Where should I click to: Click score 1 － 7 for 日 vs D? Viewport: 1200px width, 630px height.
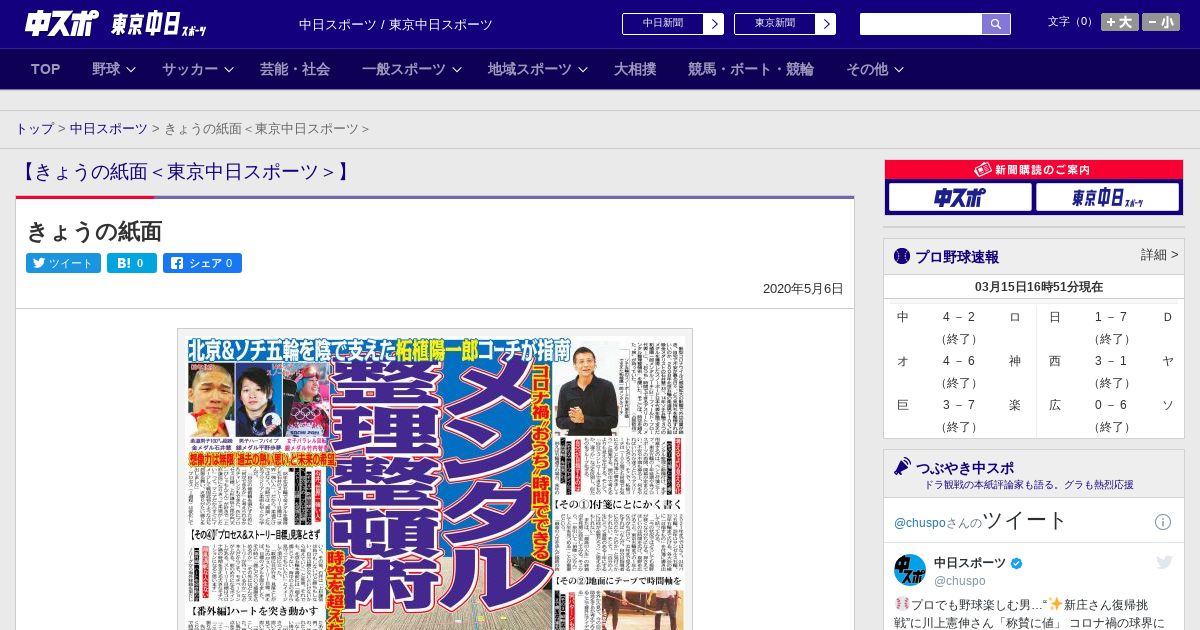tap(1111, 317)
